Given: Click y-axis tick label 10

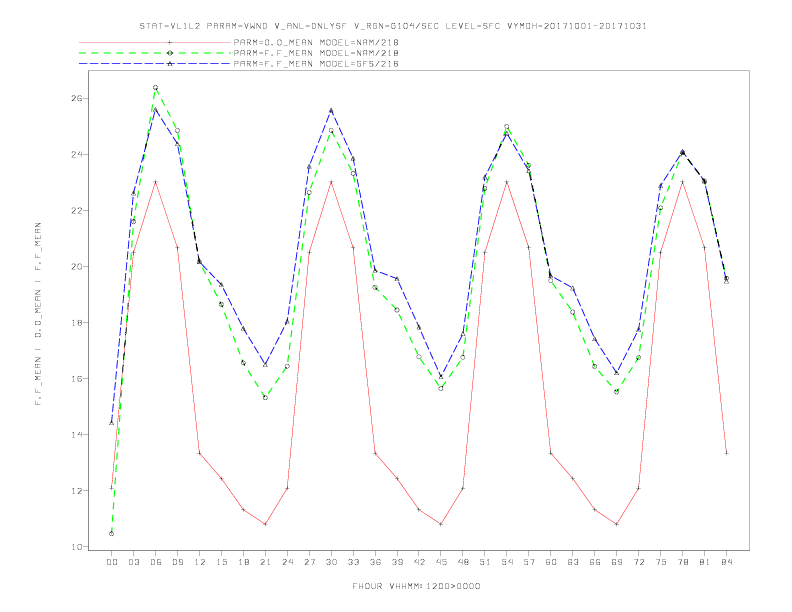Looking at the screenshot, I should (x=77, y=547).
